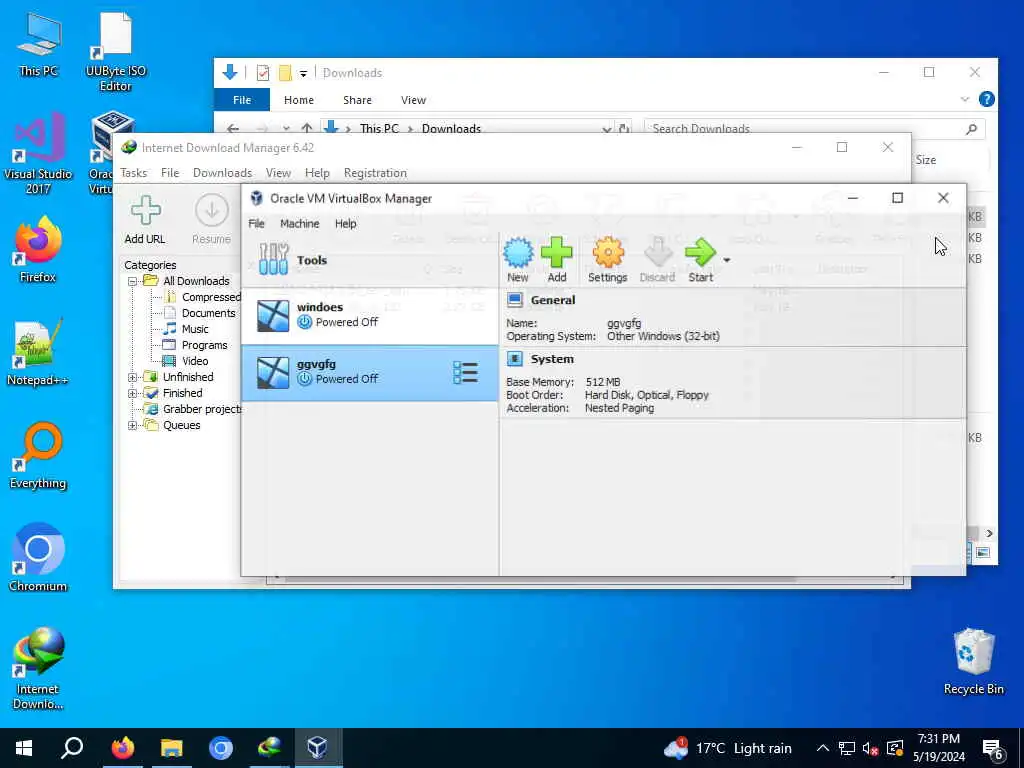Expand the Queues category
Image resolution: width=1024 pixels, height=768 pixels.
(x=133, y=426)
